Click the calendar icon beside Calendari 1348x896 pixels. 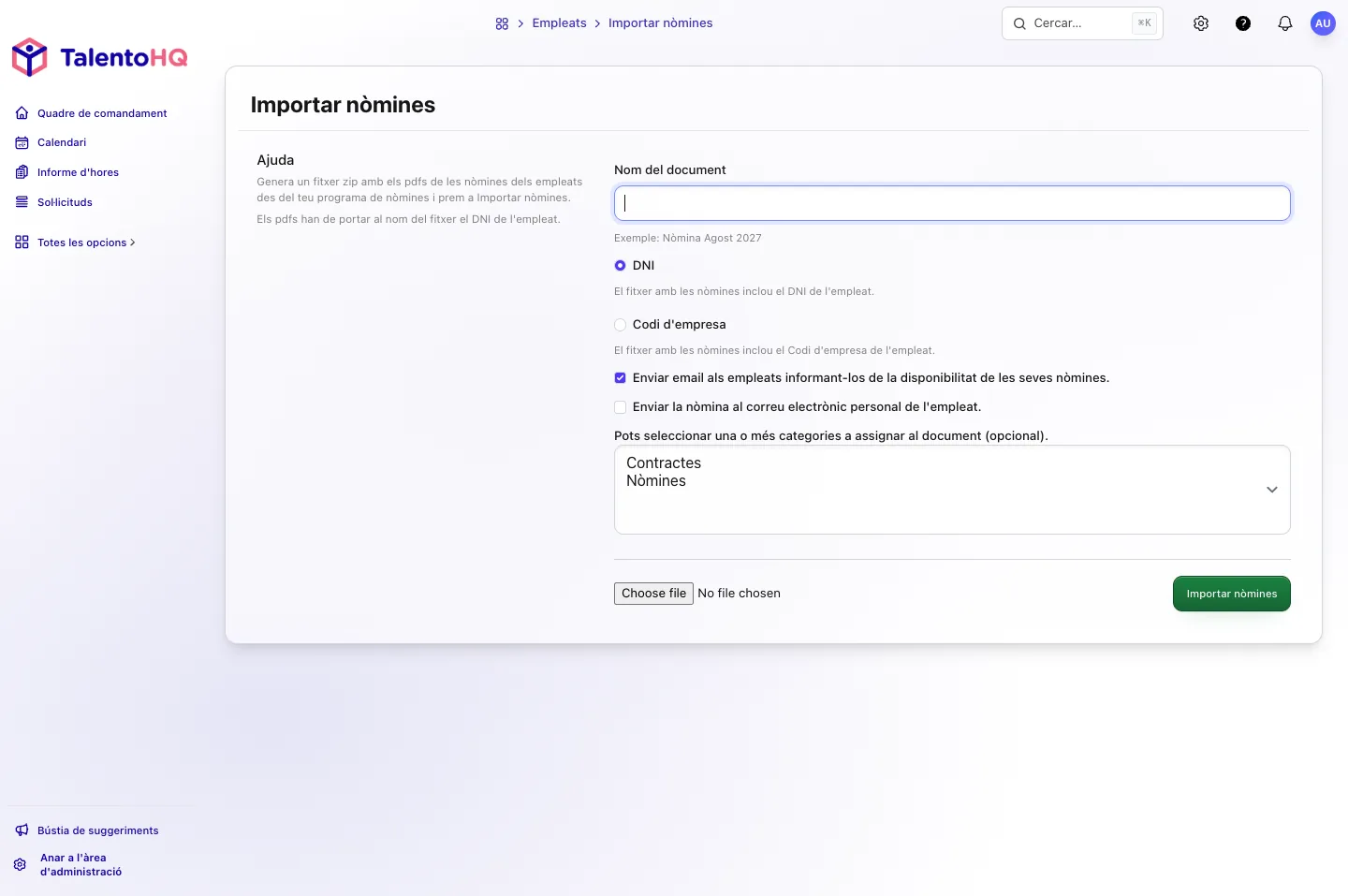point(22,142)
